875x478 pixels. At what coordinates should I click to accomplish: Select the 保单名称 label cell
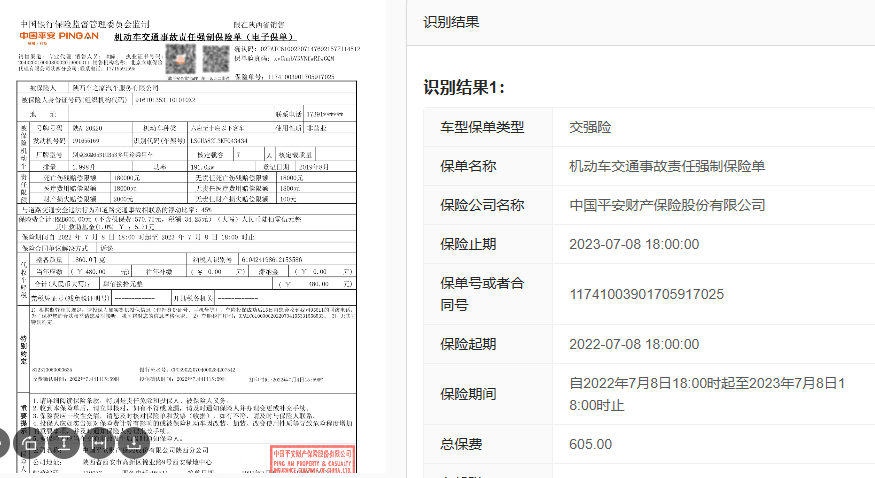(488, 166)
